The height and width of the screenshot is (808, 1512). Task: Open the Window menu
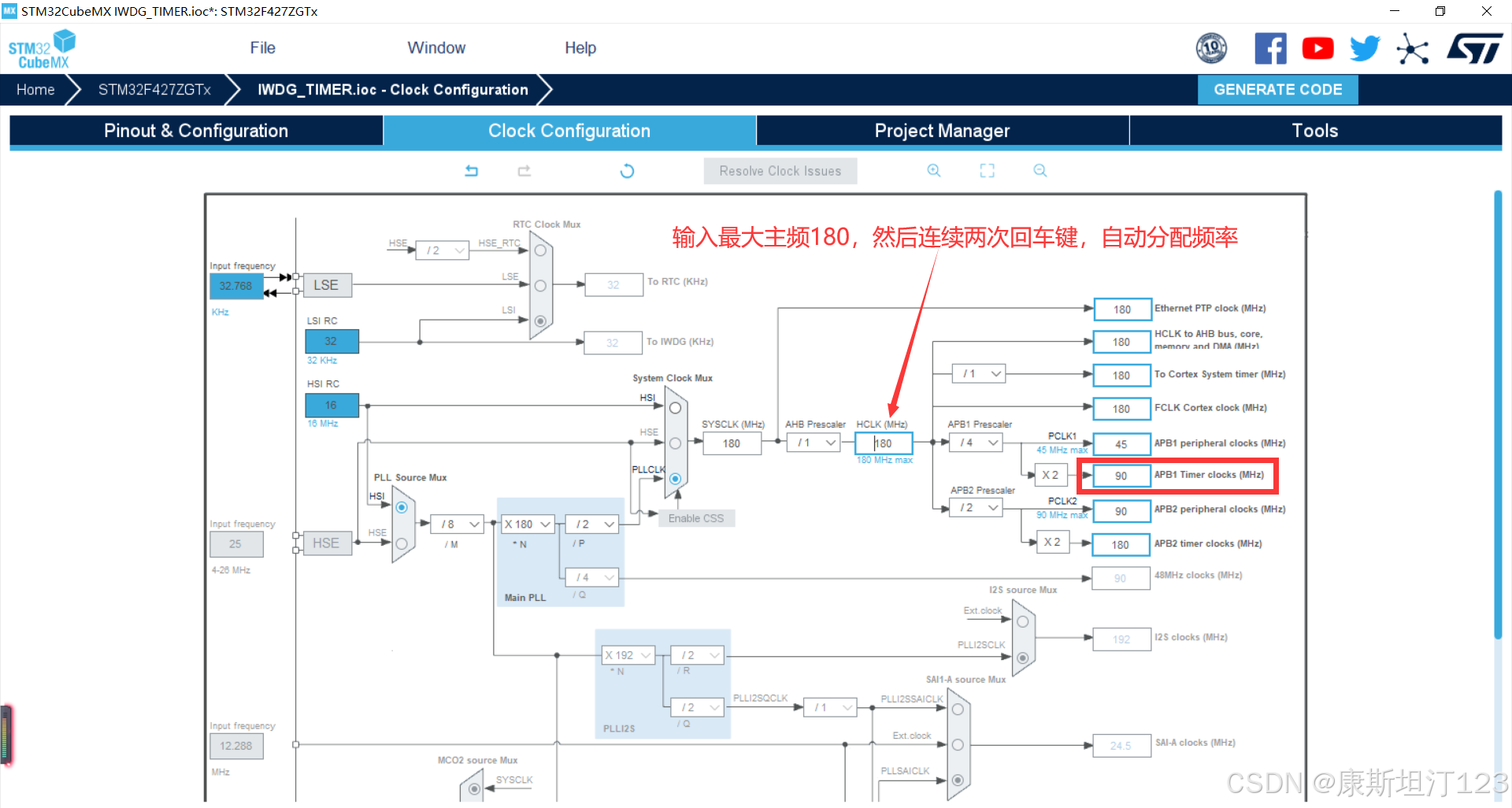(436, 47)
